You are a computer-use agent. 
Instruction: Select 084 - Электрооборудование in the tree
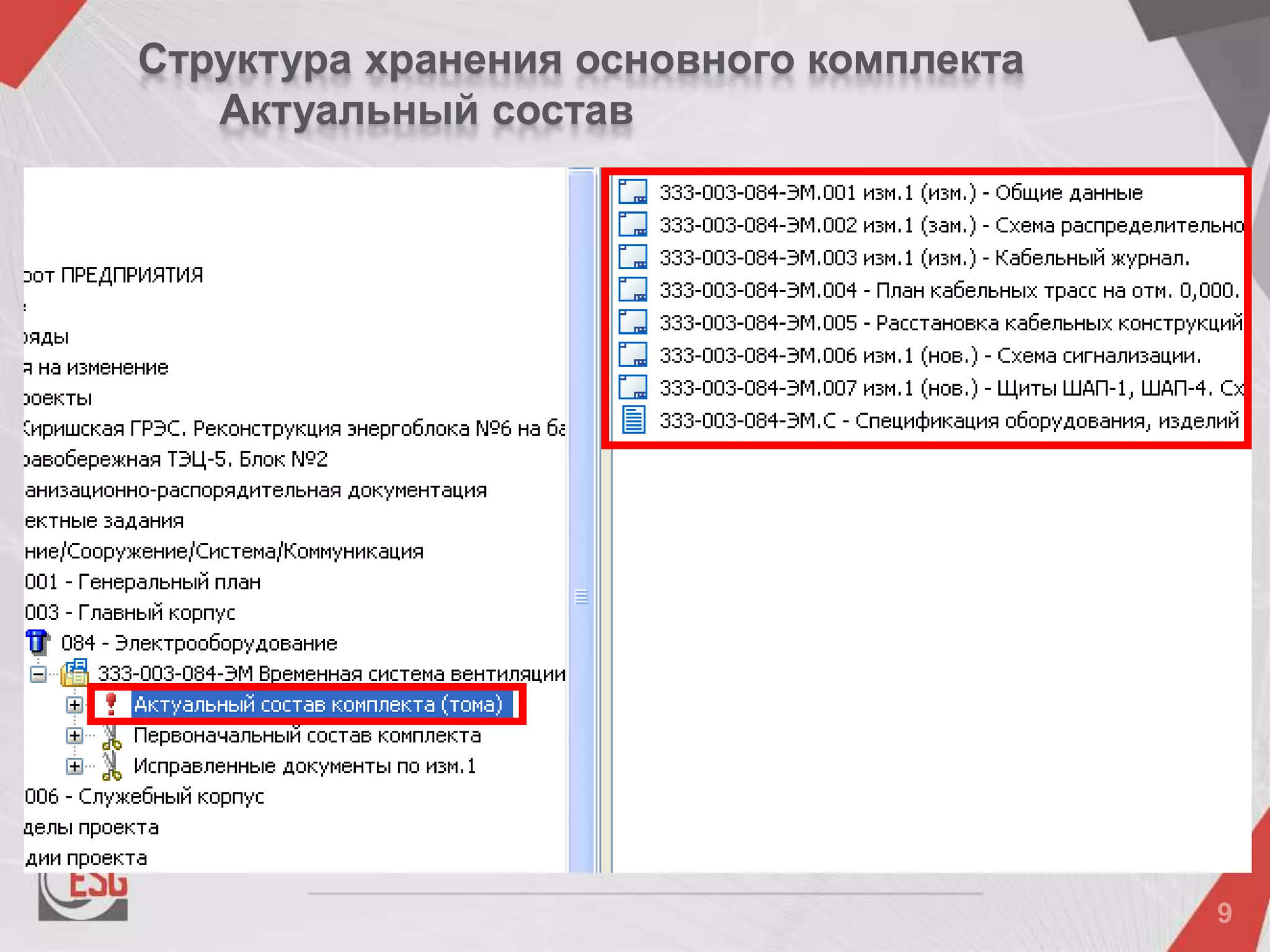click(199, 643)
